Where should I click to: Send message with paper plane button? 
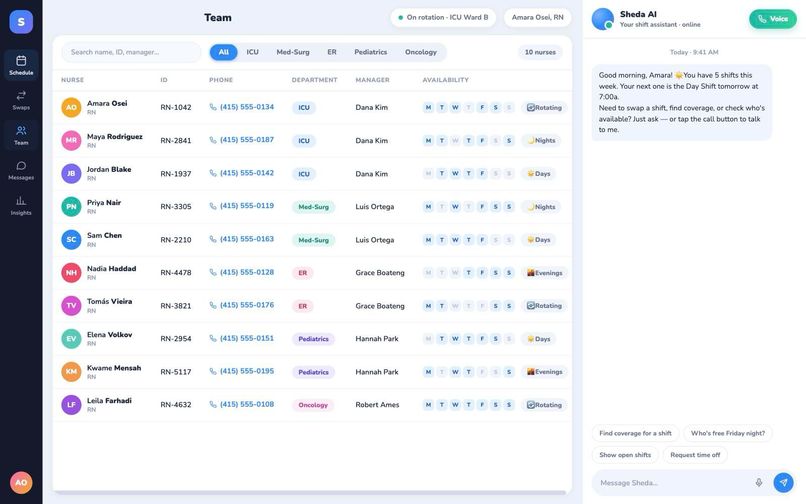tap(783, 482)
